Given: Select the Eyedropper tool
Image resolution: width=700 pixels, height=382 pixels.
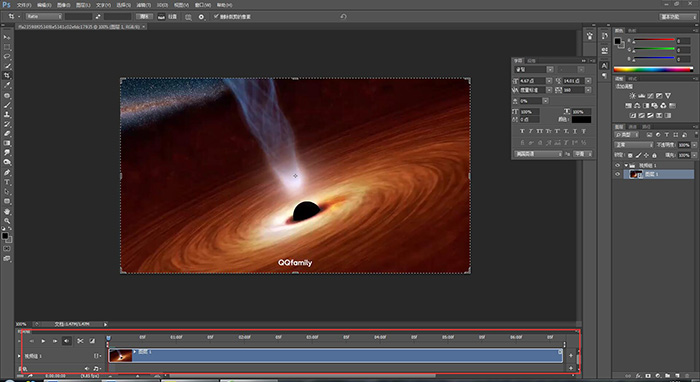Looking at the screenshot, I should 7,85.
